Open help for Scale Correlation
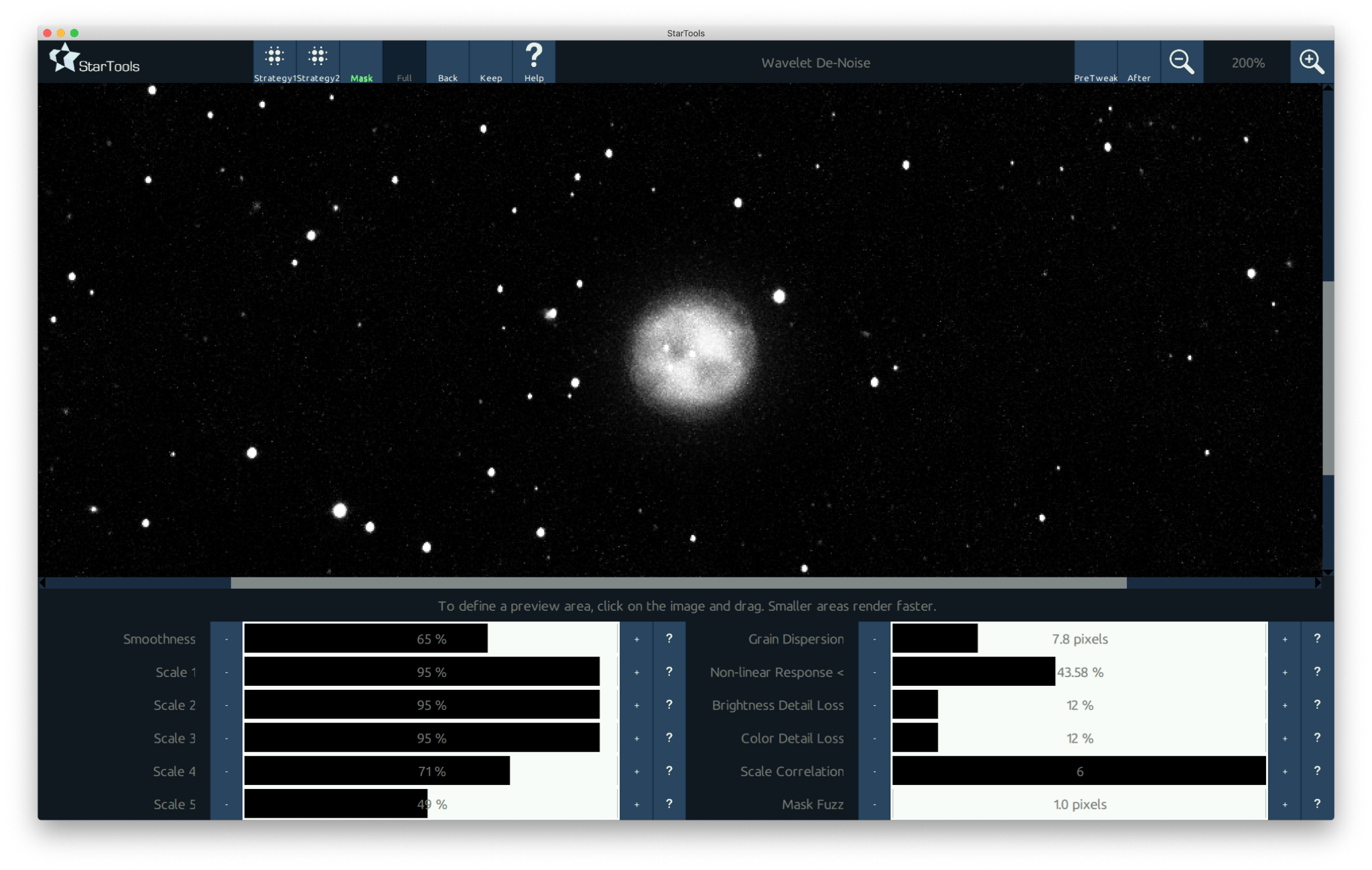Viewport: 1372px width, 870px height. (1316, 771)
